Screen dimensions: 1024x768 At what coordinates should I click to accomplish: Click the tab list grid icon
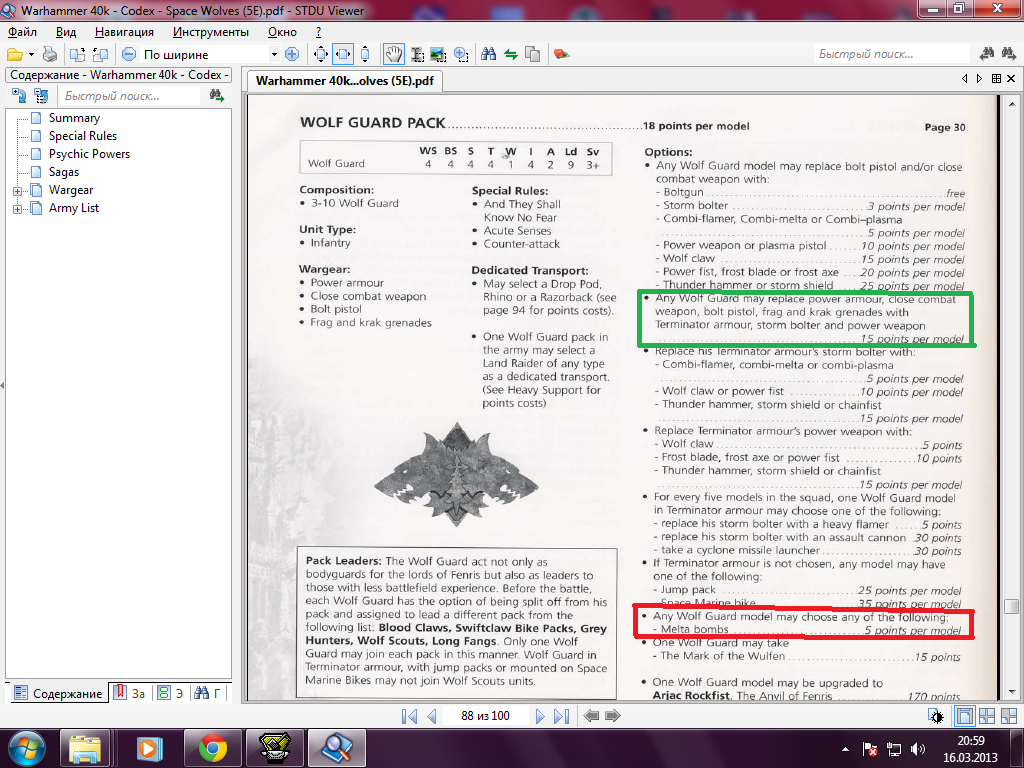point(996,78)
